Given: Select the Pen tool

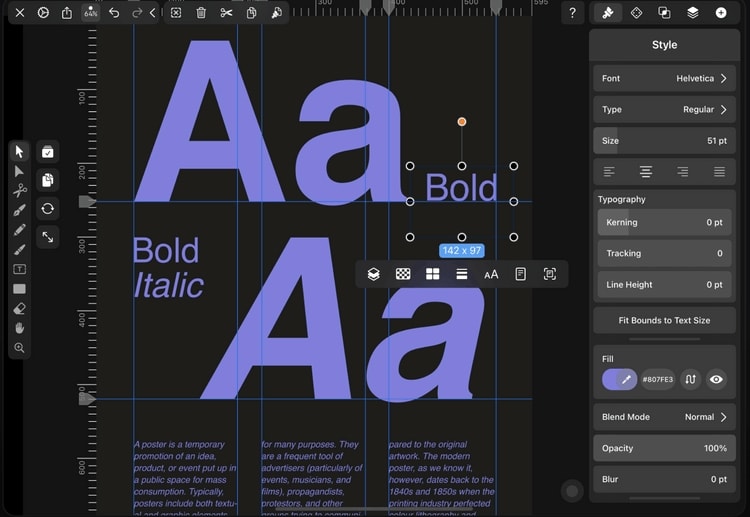Looking at the screenshot, I should pos(19,210).
